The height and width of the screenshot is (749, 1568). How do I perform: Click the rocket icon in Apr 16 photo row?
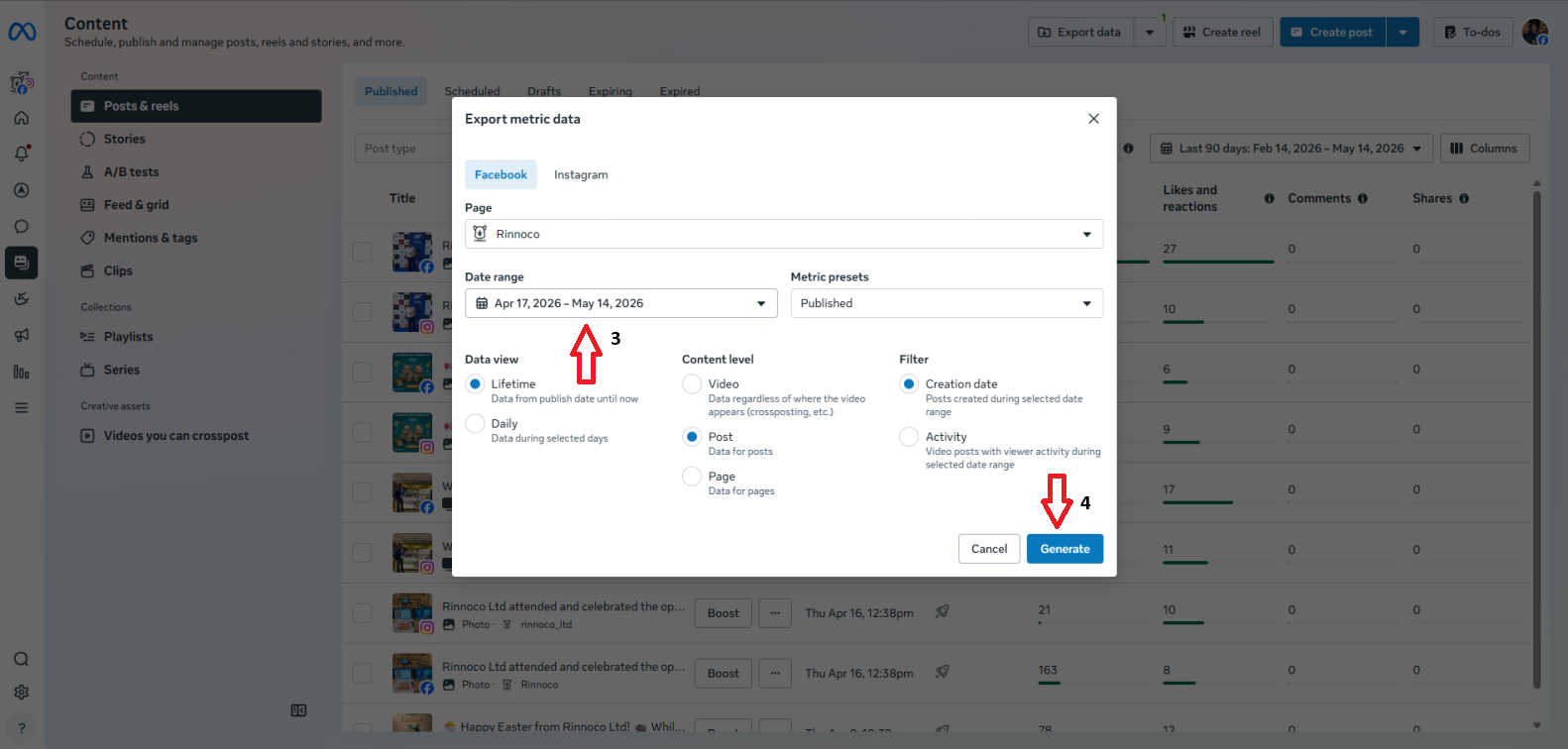coord(943,612)
